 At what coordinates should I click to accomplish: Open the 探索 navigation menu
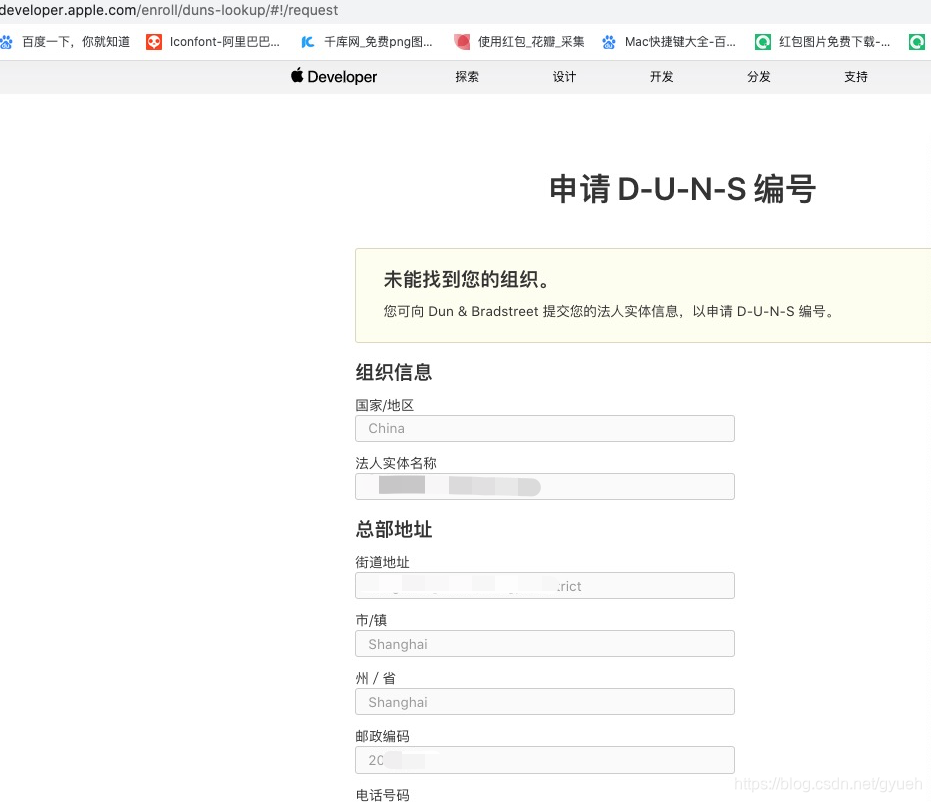[x=467, y=77]
